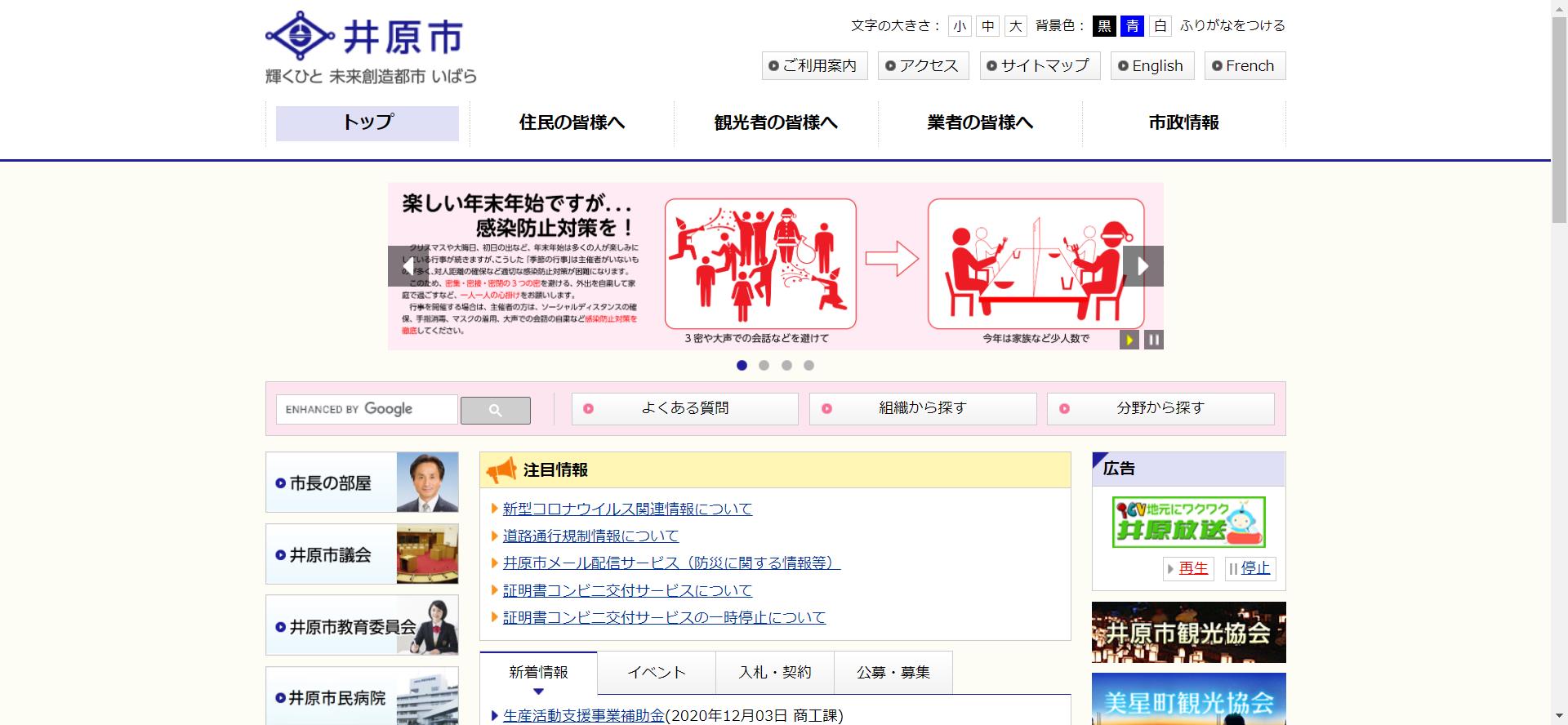The height and width of the screenshot is (725, 1568).
Task: Go to previous carousel slide arrow
Action: [x=408, y=266]
